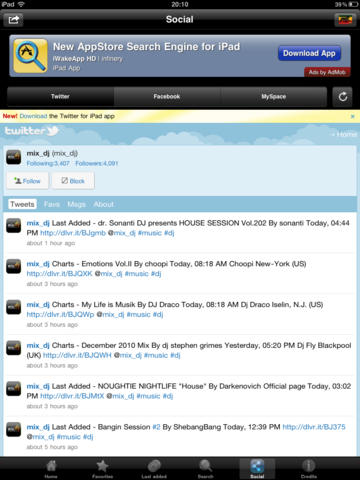Click avatar of NOUGHTIE NIGHTLIFE tweet
The width and height of the screenshot is (360, 480).
tap(14, 389)
